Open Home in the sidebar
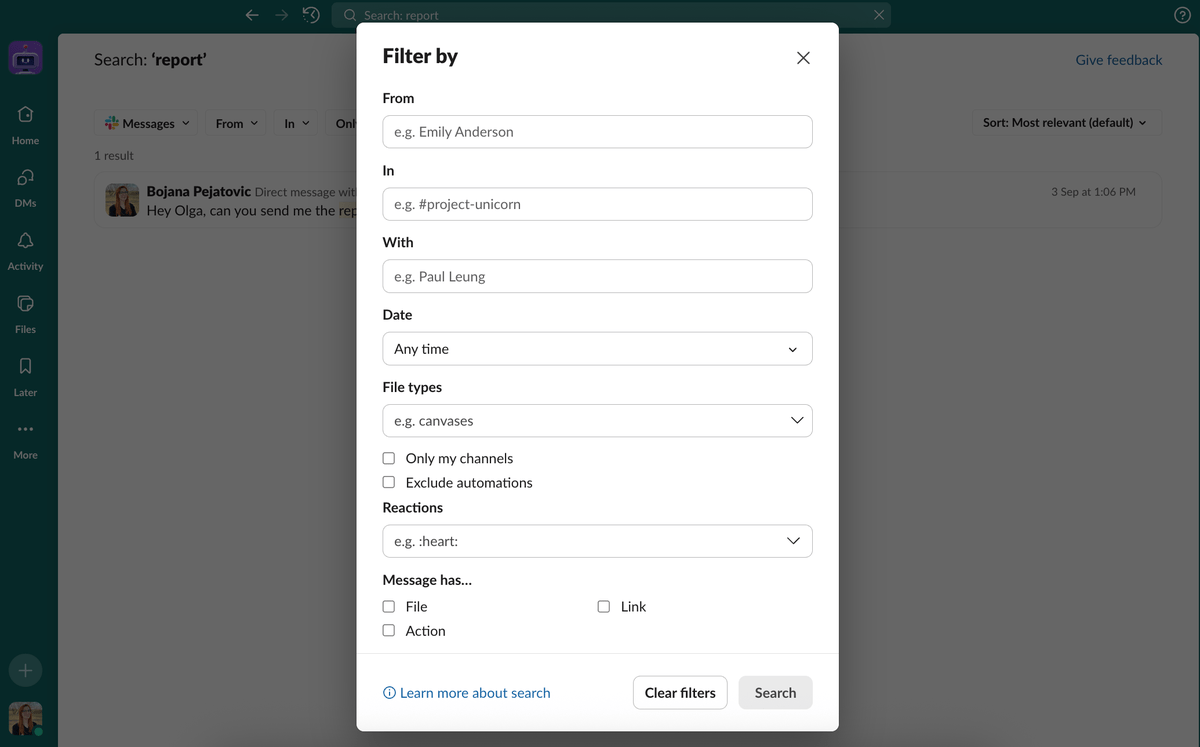 pos(25,115)
